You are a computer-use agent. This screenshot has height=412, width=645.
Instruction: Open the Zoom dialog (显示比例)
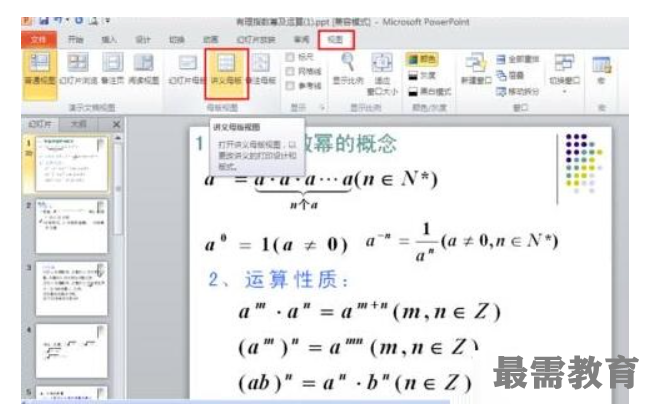[348, 69]
